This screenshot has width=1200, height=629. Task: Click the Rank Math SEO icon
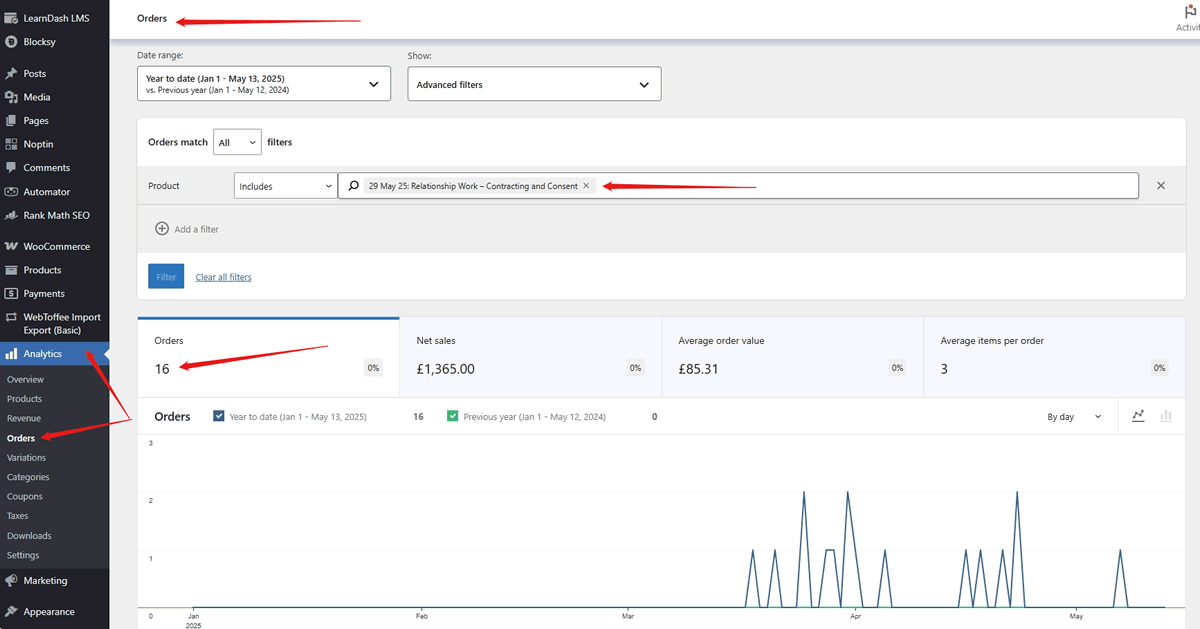[x=11, y=215]
